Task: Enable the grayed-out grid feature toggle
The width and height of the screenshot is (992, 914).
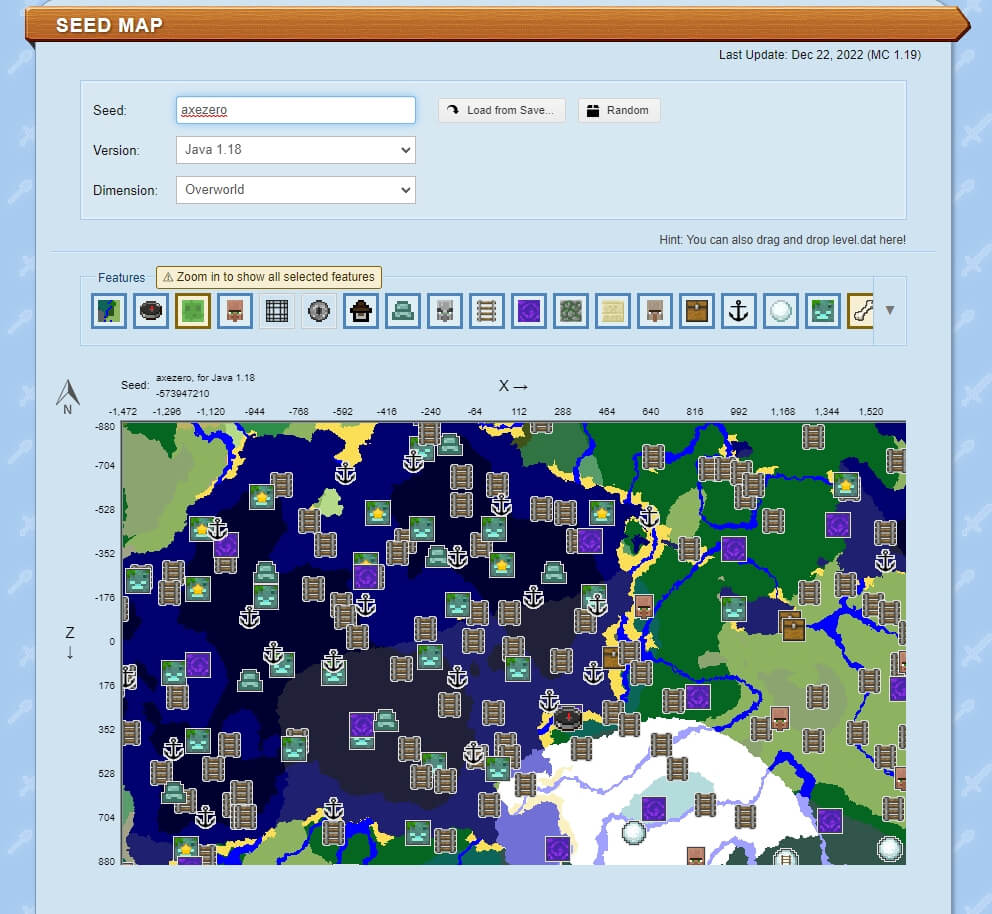Action: point(276,311)
